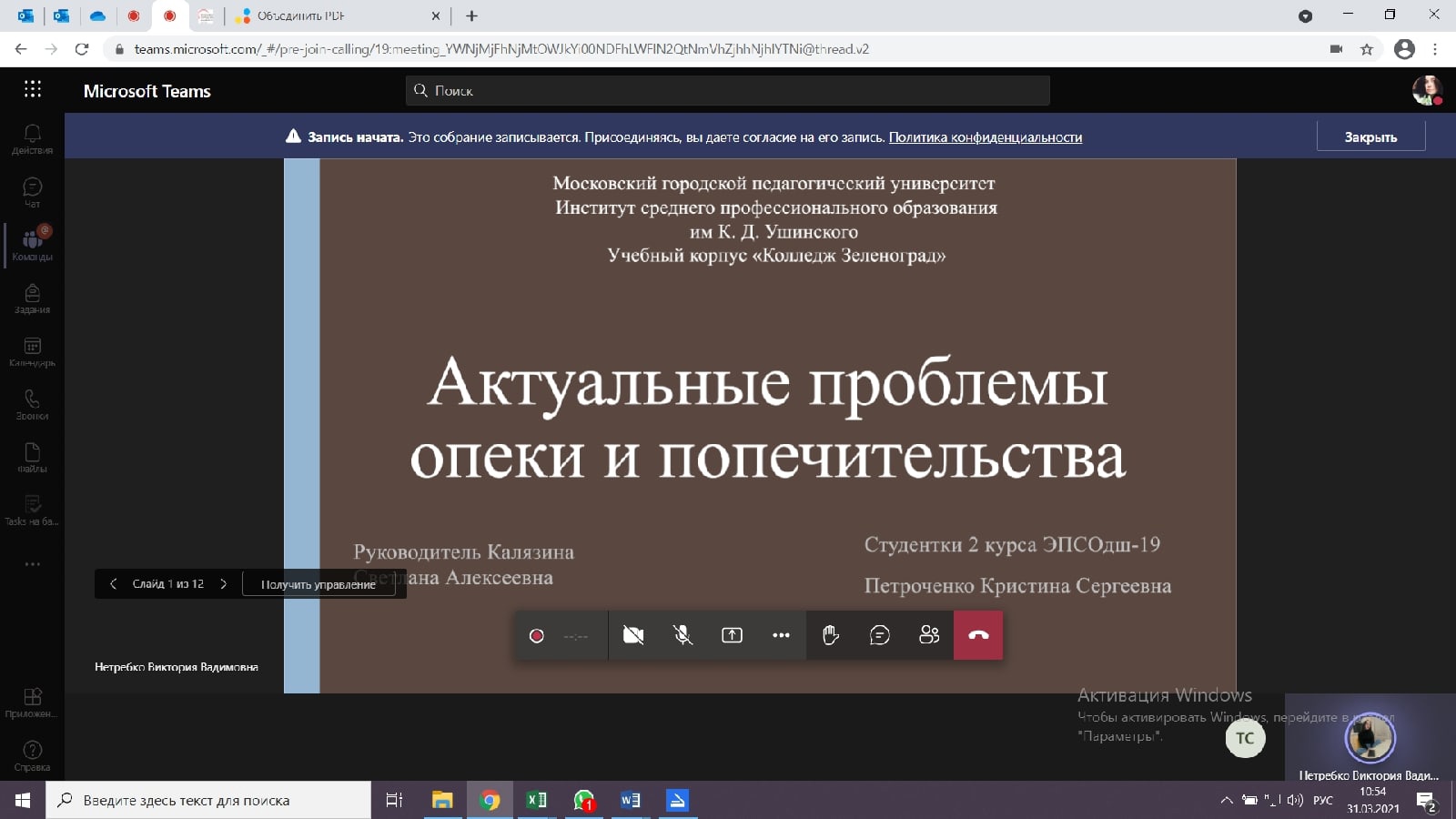This screenshot has width=1456, height=819.
Task: Show the participants list
Action: [x=928, y=635]
